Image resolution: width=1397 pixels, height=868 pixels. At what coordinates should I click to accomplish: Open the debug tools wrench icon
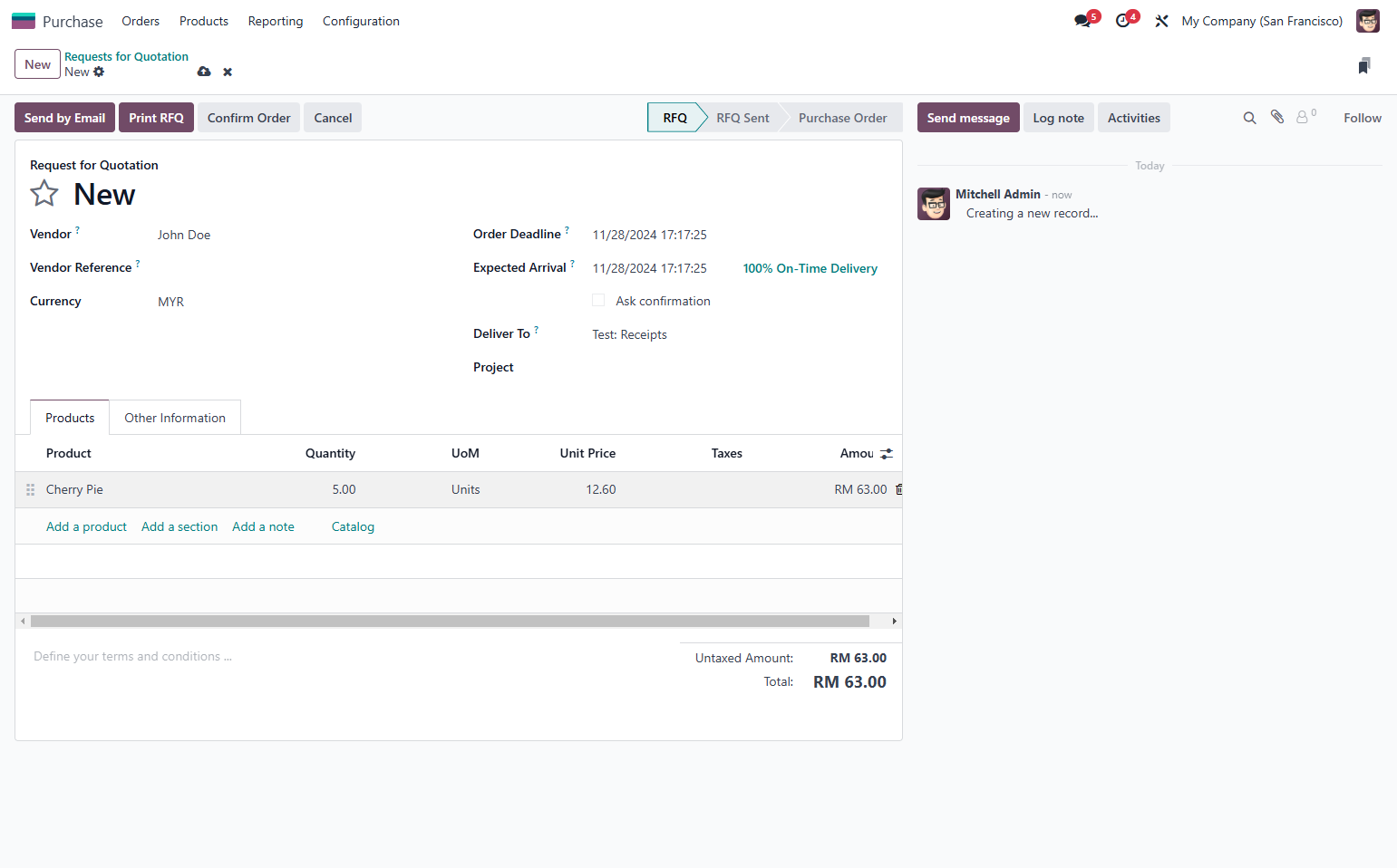(1161, 21)
